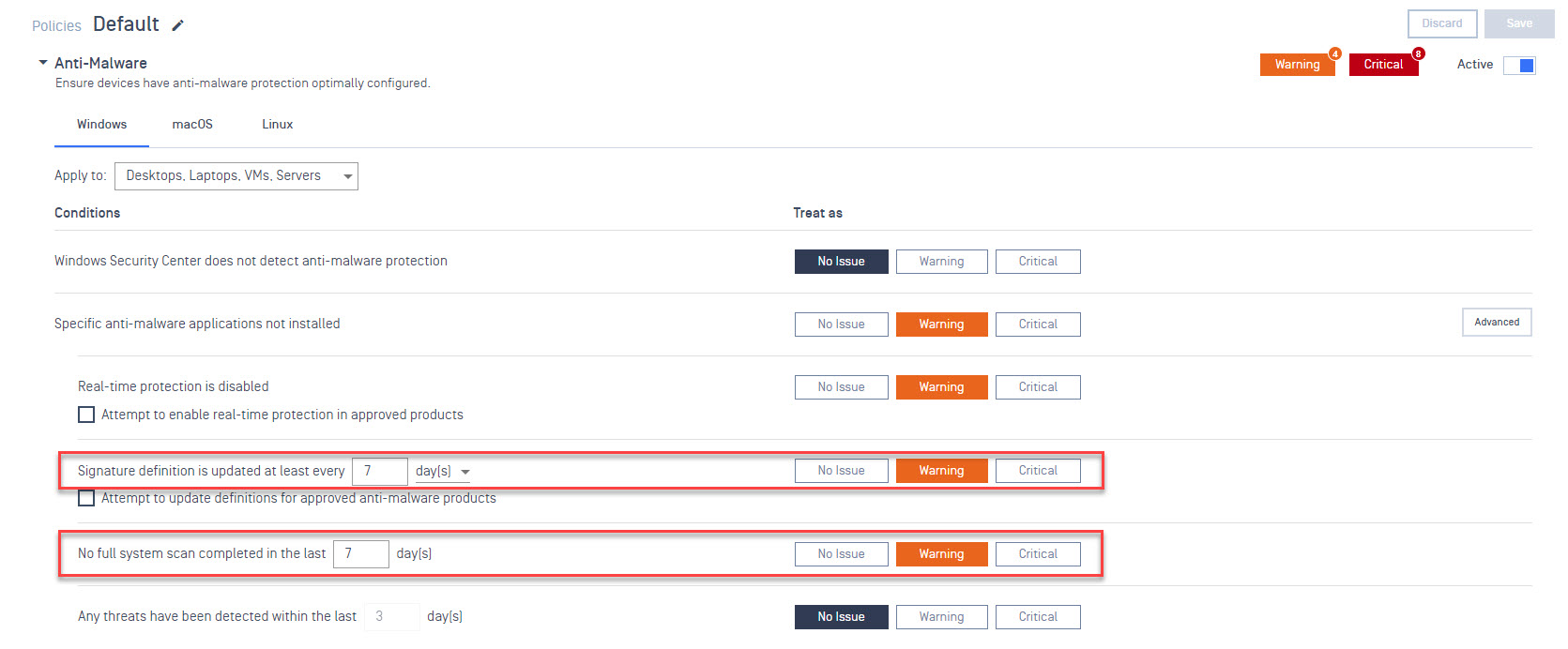Set Windows Security Center condition to Critical
This screenshot has height=649, width=1568.
1038,262
